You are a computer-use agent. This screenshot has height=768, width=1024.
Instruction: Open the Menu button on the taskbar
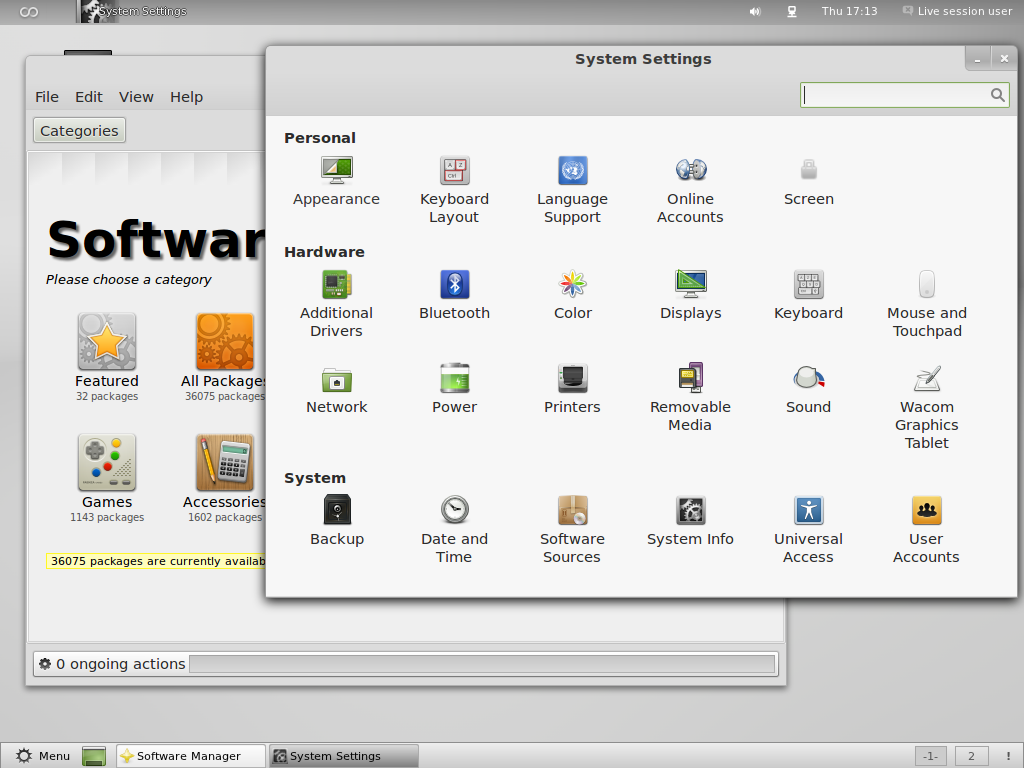click(x=42, y=756)
